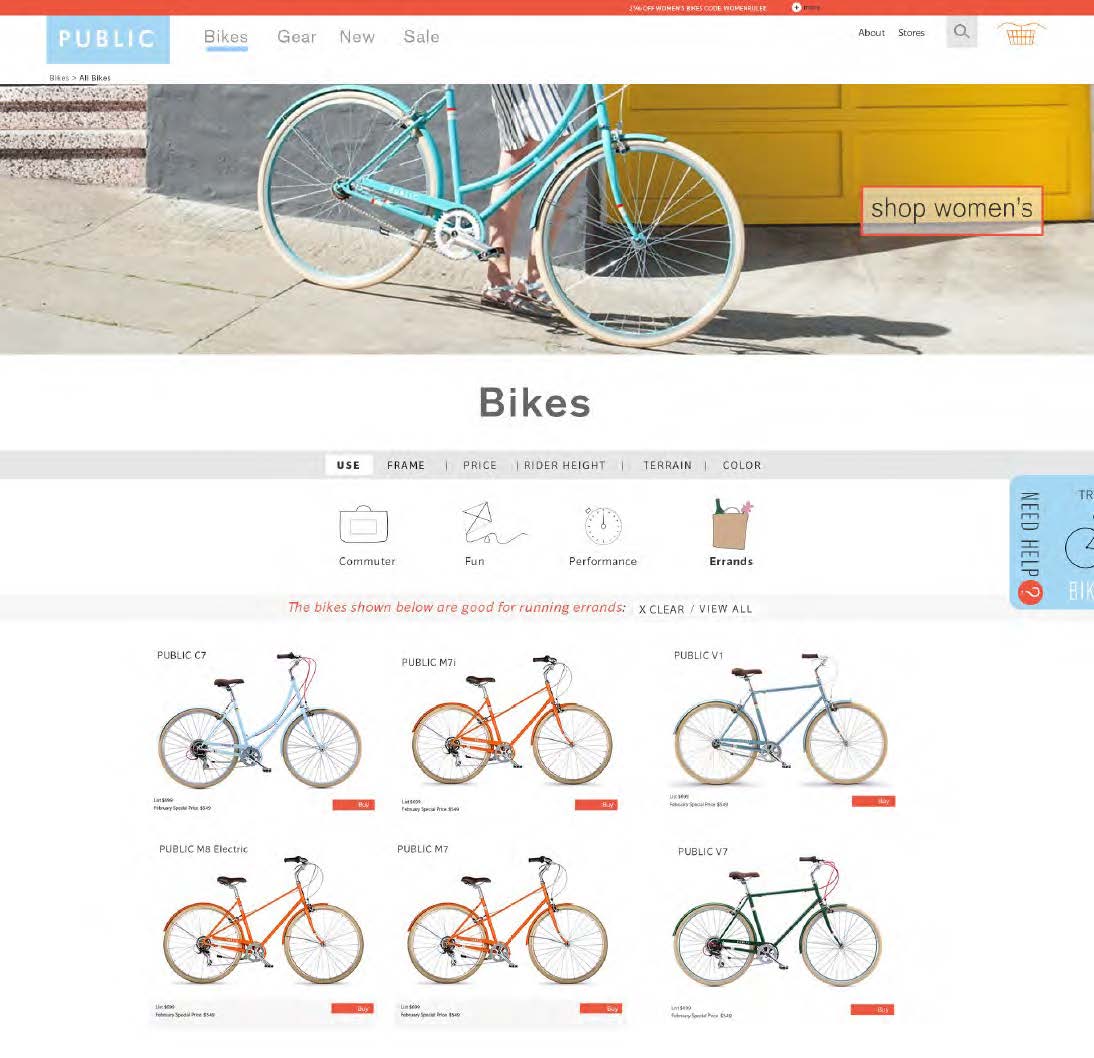
Task: Open the Gear navigation menu
Action: pos(297,37)
